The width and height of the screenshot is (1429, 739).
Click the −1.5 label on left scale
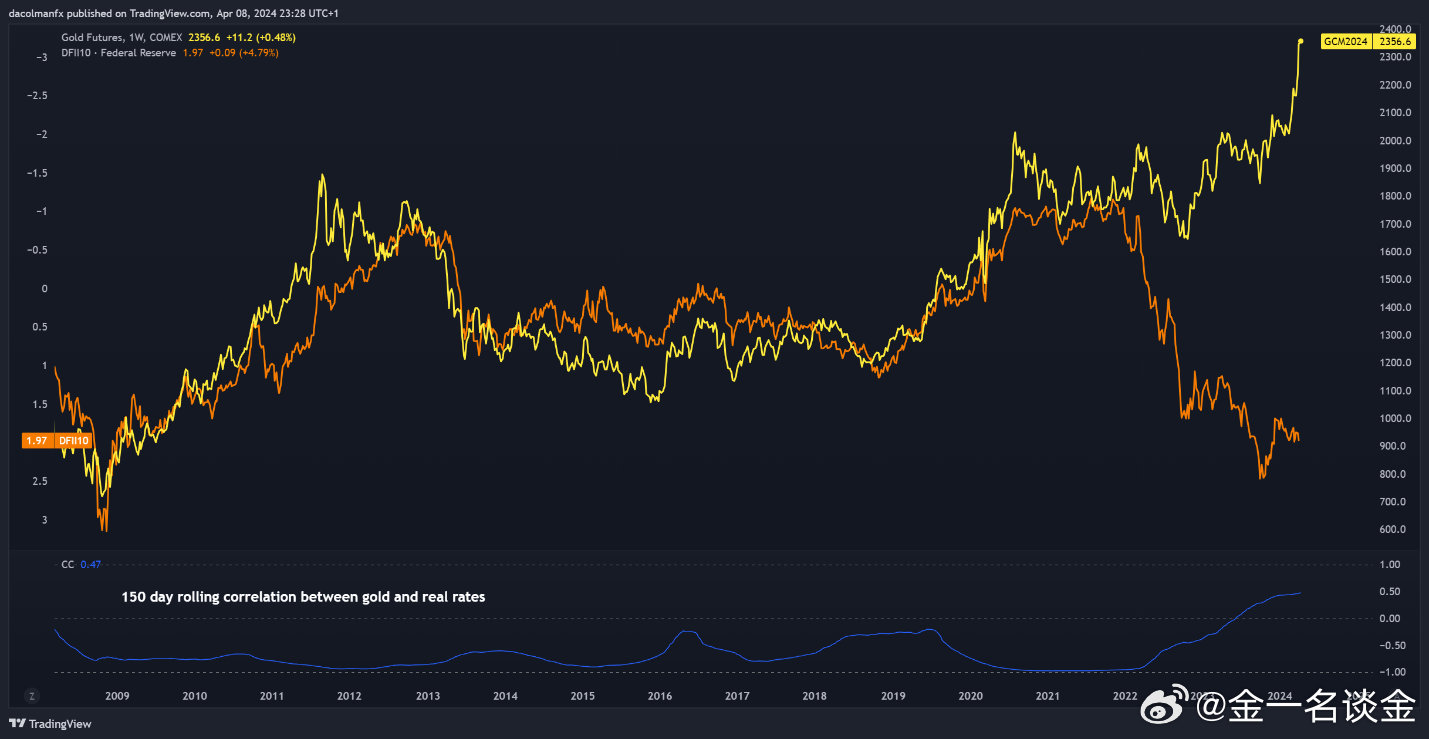(x=37, y=173)
